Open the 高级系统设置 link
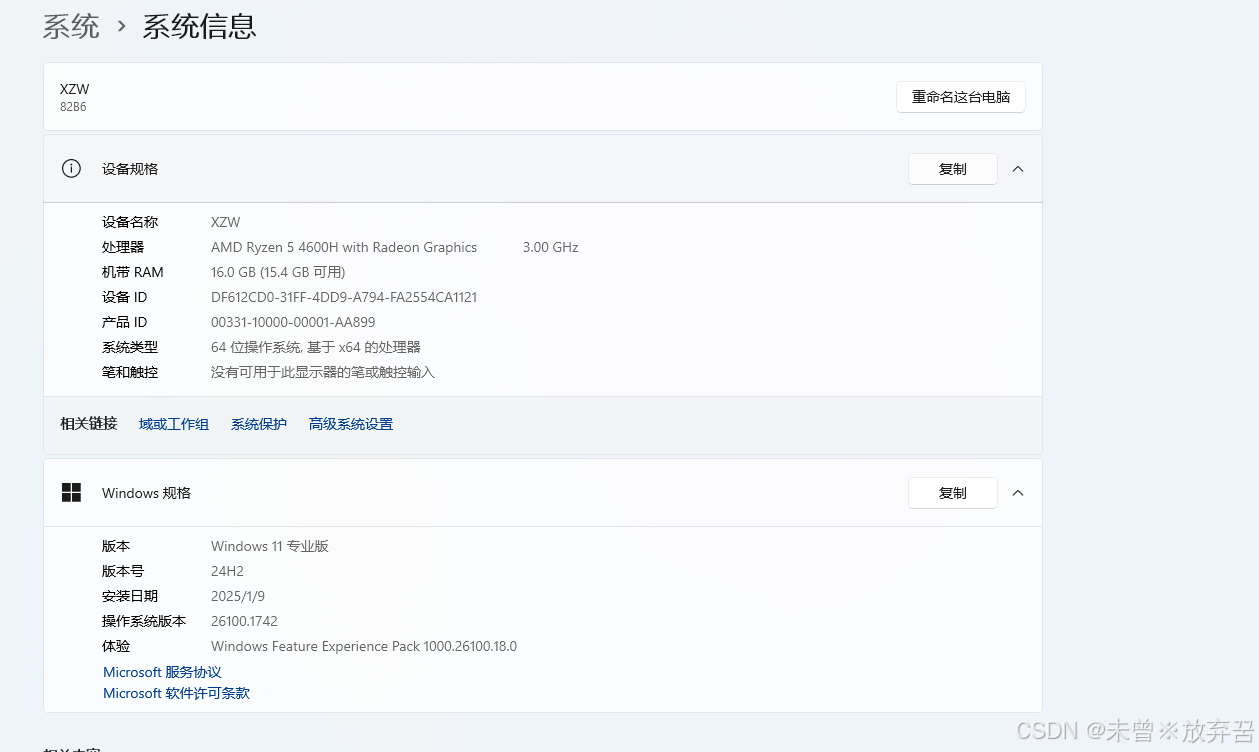This screenshot has height=752, width=1259. [351, 424]
